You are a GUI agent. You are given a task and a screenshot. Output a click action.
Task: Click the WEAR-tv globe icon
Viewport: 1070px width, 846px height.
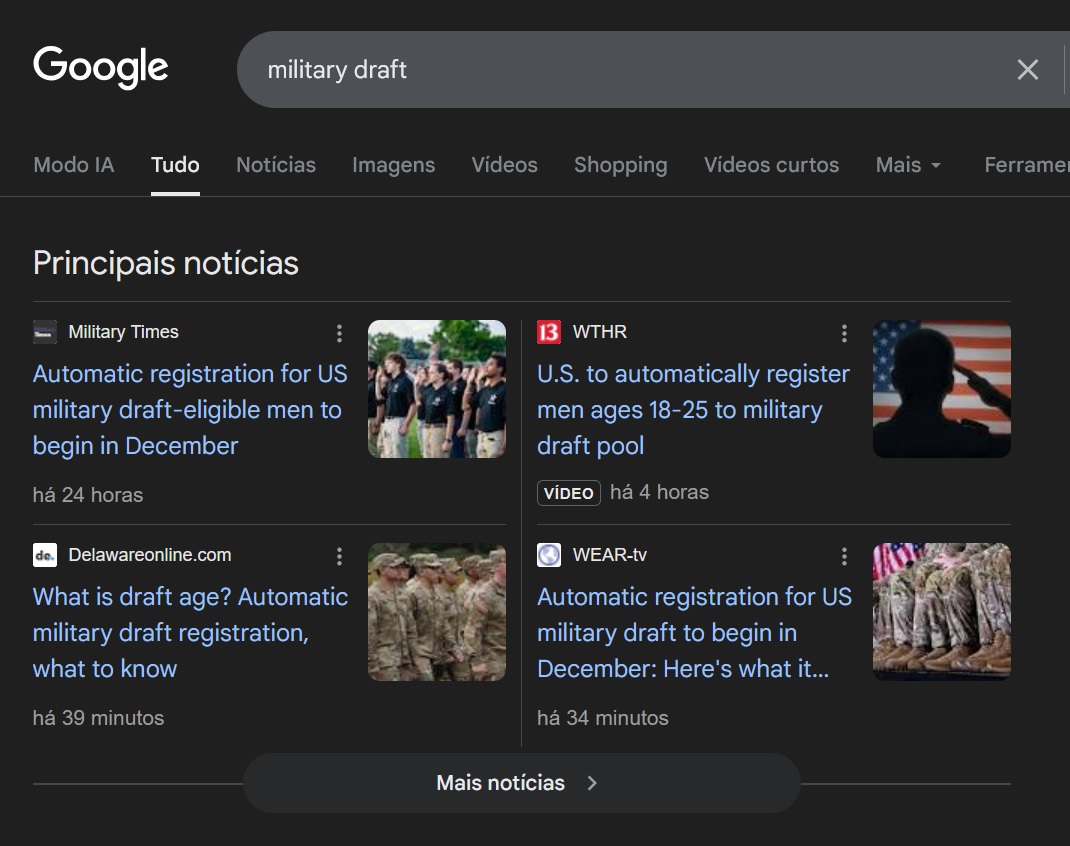[x=549, y=555]
